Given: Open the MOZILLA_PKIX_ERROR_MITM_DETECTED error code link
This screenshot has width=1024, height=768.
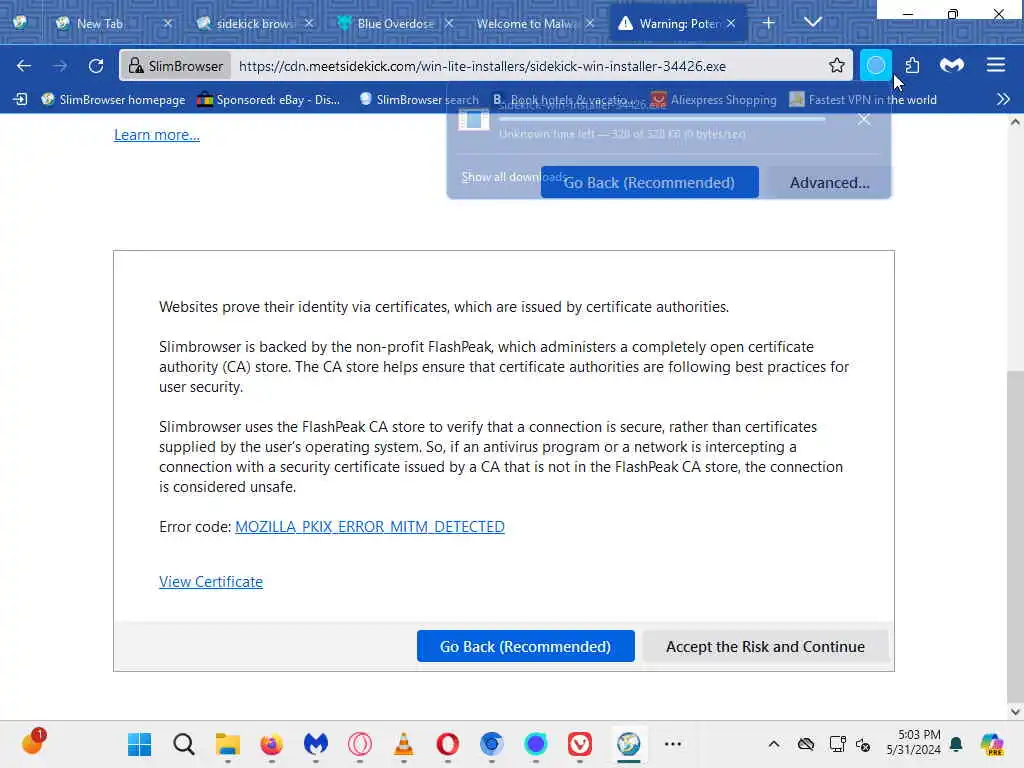Looking at the screenshot, I should click(370, 526).
